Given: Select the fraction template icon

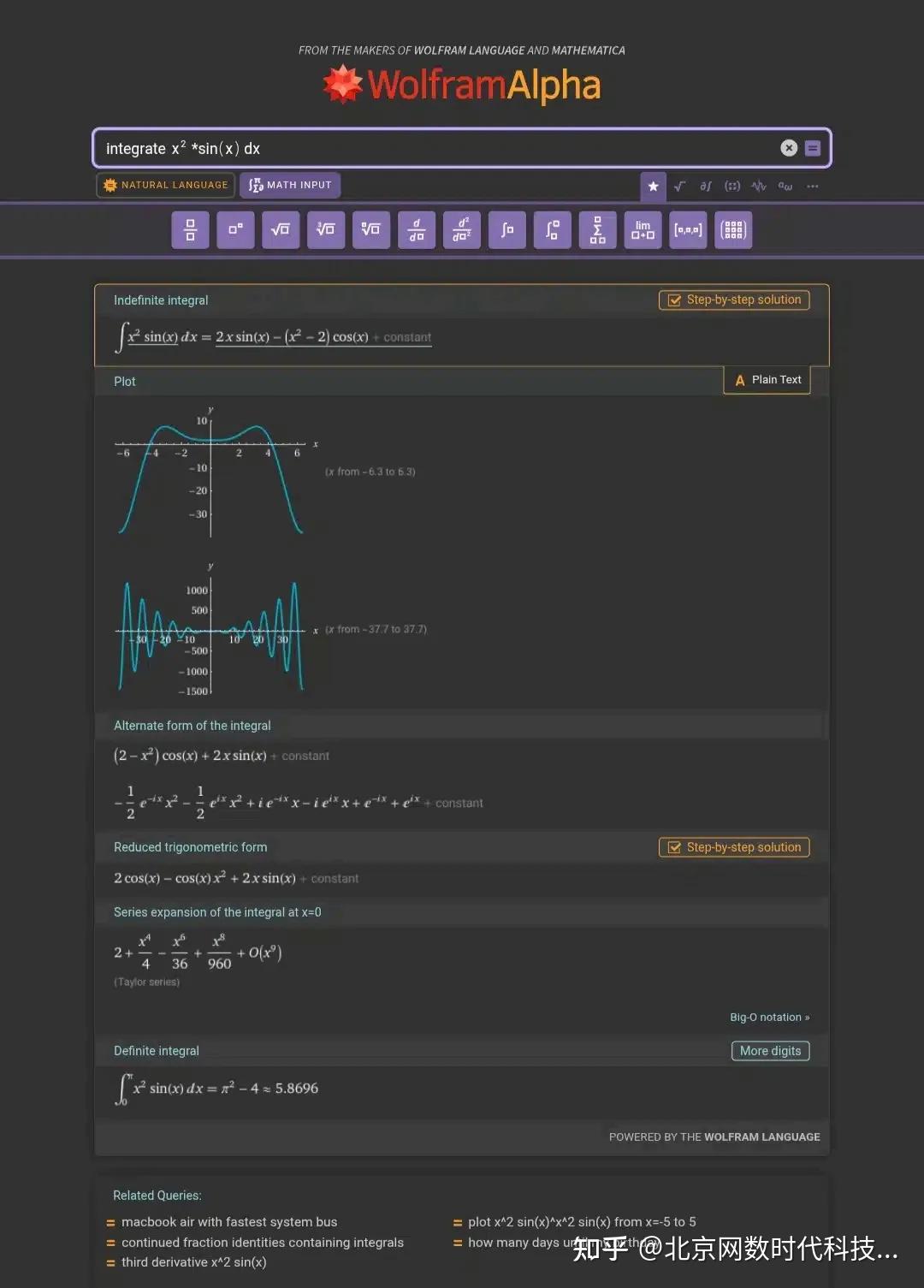Looking at the screenshot, I should [190, 229].
